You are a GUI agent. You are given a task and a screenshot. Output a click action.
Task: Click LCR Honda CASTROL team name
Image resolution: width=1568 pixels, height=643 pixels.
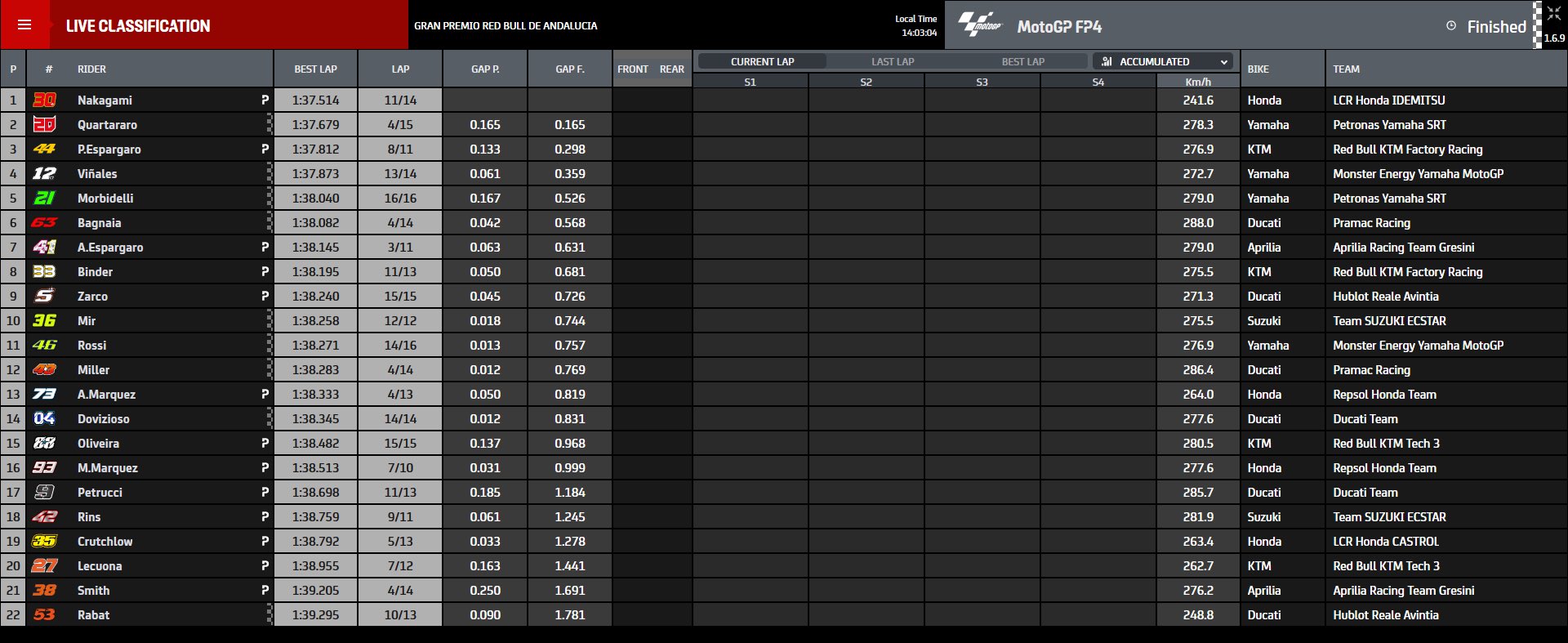coord(1386,541)
